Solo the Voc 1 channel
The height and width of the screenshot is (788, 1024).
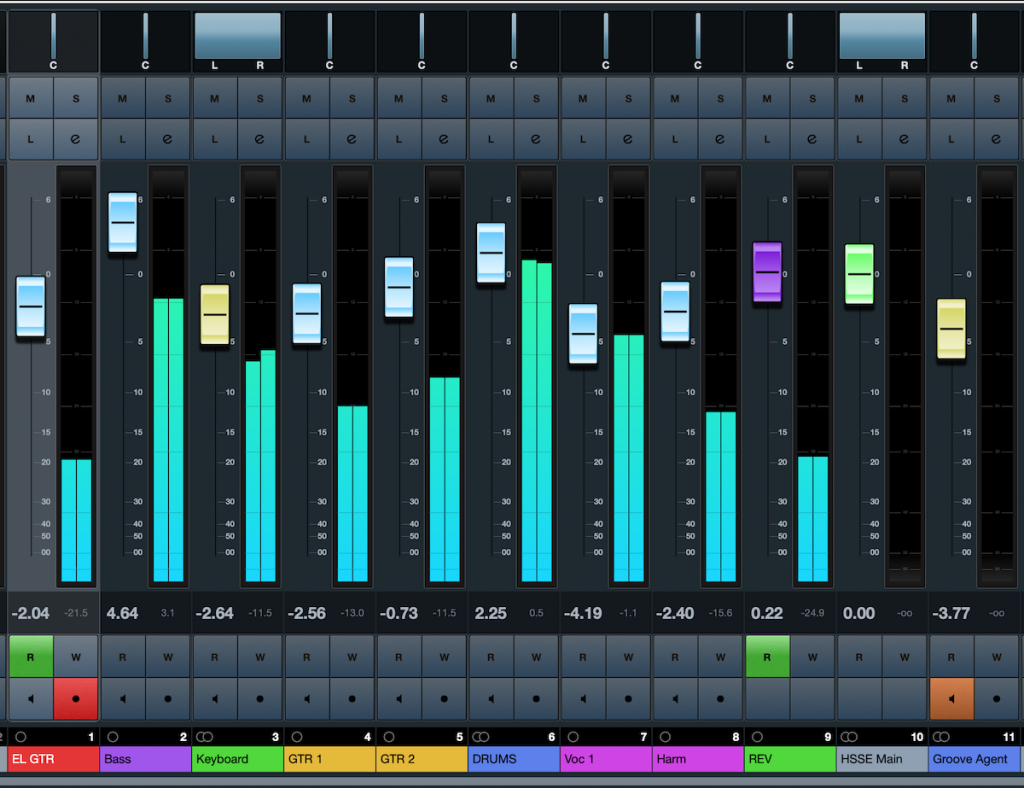[627, 97]
